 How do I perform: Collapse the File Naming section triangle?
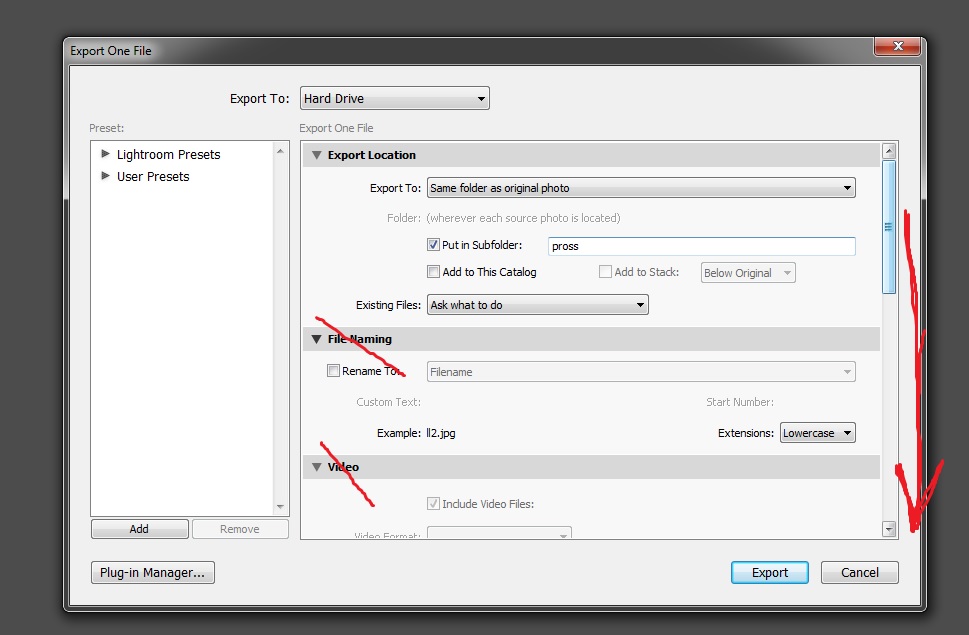point(316,339)
